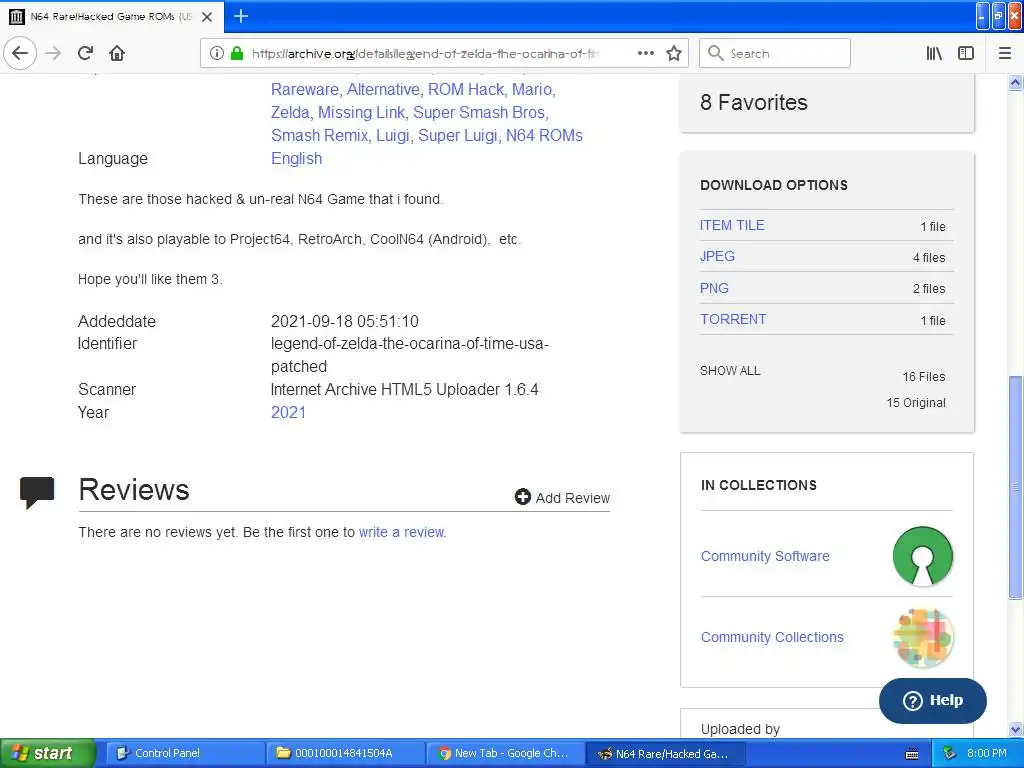Open the Windows start menu
The width and height of the screenshot is (1024, 768).
[x=47, y=753]
